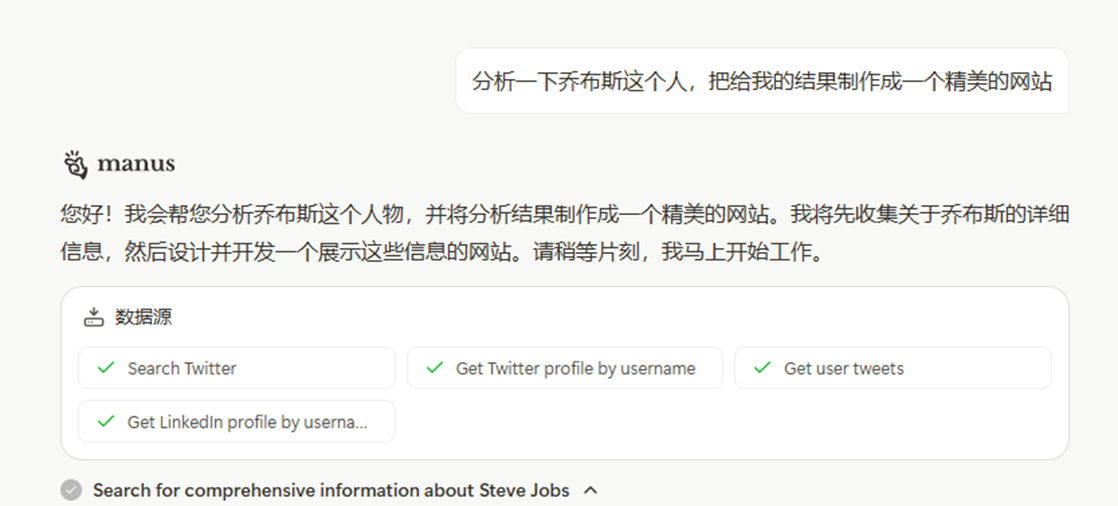The width and height of the screenshot is (1118, 506).
Task: Click the 数据源 section heading
Action: point(143,317)
